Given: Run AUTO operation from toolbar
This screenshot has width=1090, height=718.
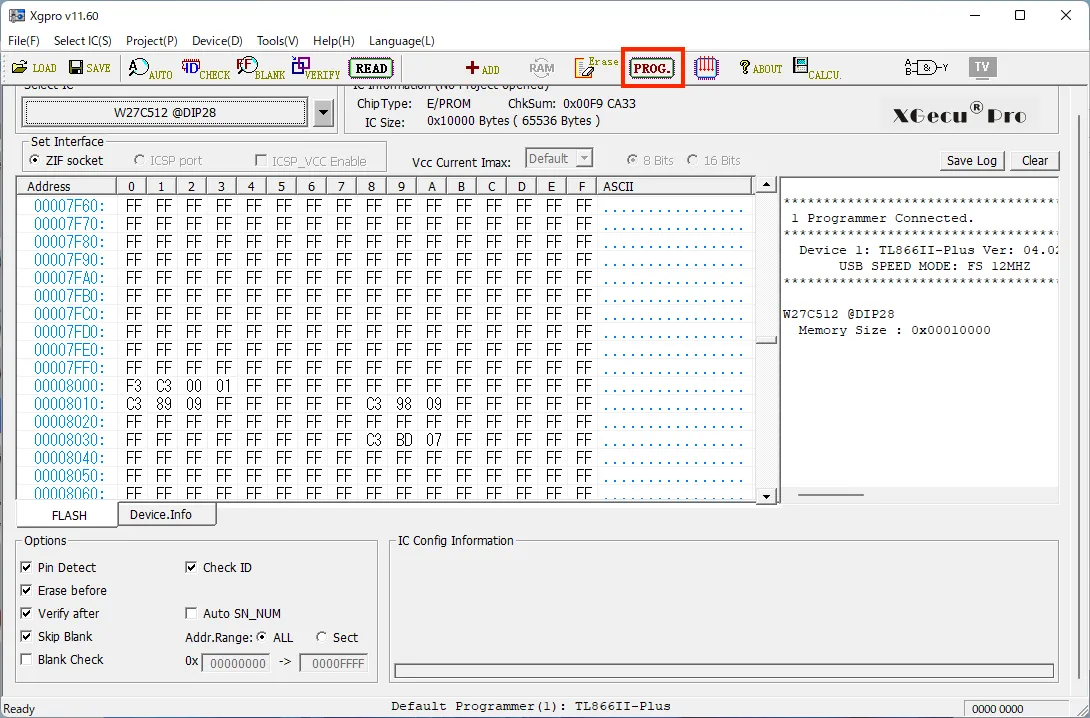Looking at the screenshot, I should point(150,68).
